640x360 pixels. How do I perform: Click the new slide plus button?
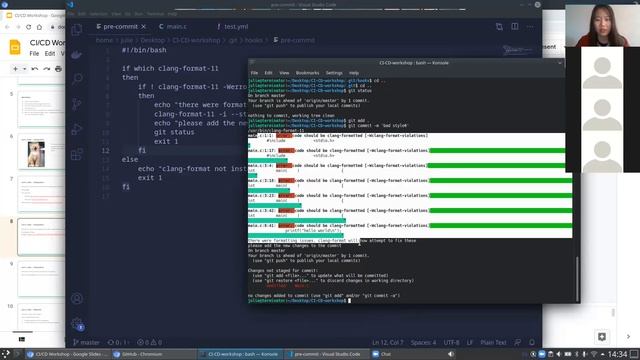[15, 69]
